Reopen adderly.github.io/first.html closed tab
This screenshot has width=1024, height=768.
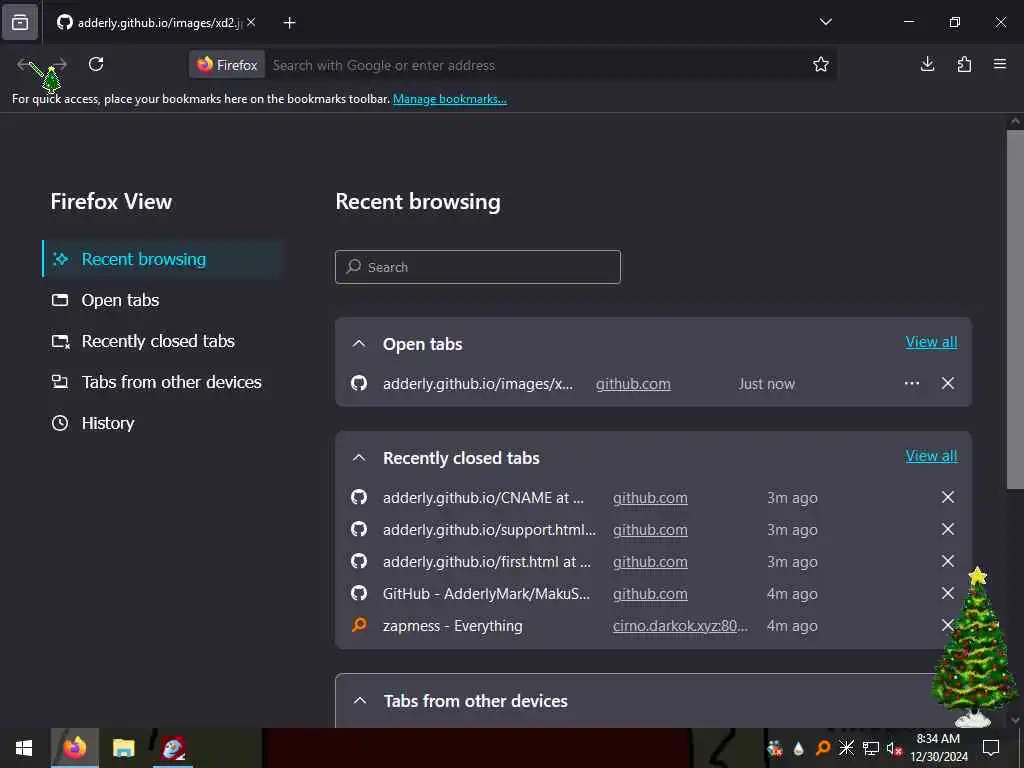point(487,562)
